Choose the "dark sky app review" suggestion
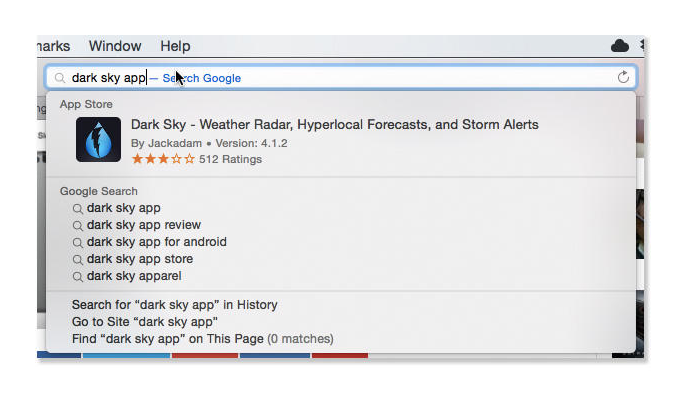 pos(144,225)
